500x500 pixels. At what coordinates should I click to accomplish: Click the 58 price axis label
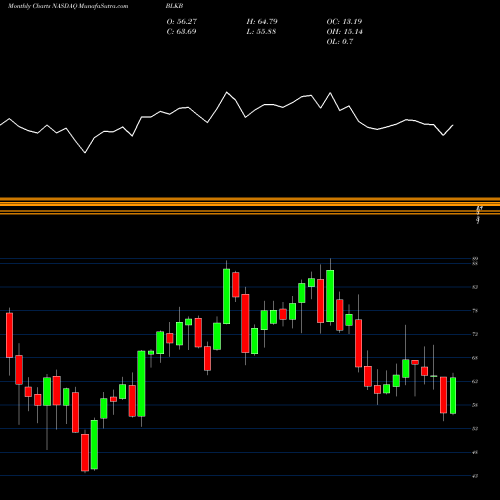click(475, 405)
